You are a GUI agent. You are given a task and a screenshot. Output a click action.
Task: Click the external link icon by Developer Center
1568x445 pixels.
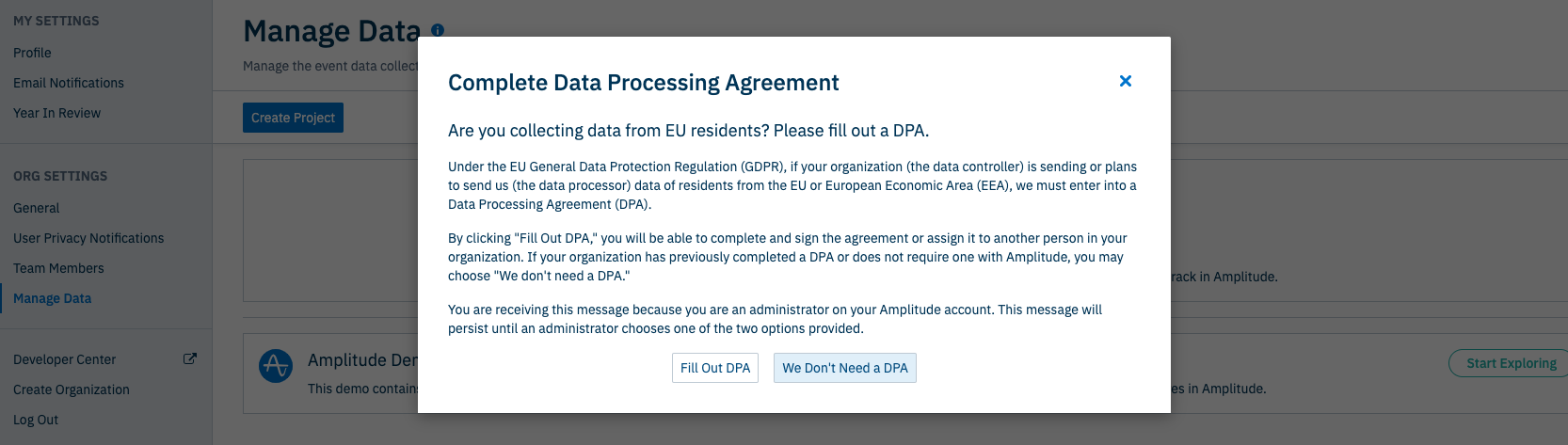click(189, 358)
